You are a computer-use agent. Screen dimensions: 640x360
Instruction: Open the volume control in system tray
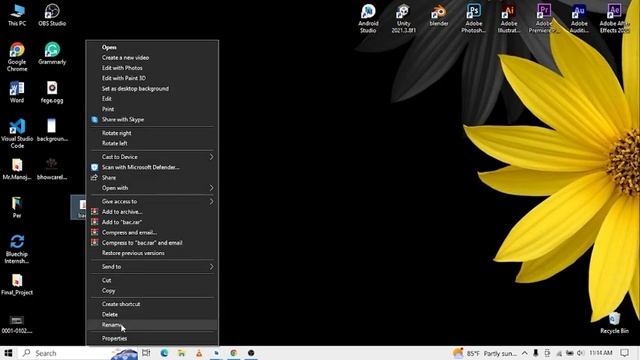point(580,353)
